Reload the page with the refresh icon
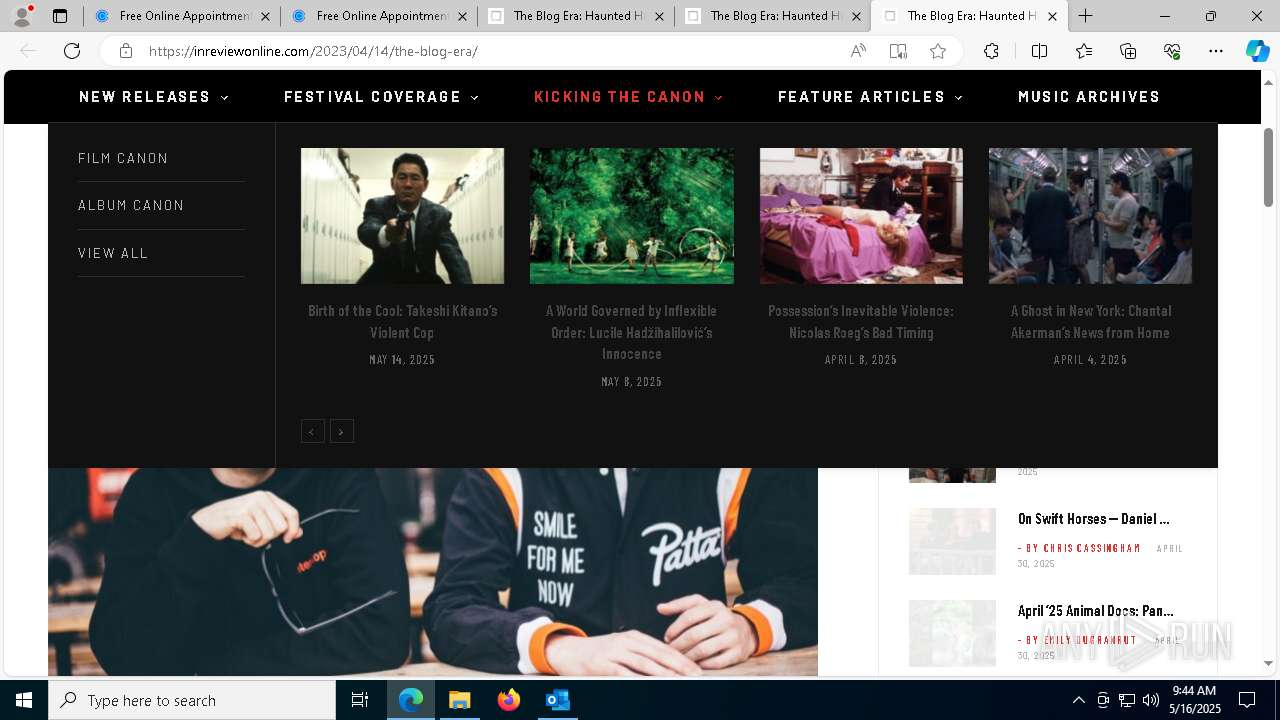 coord(72,51)
